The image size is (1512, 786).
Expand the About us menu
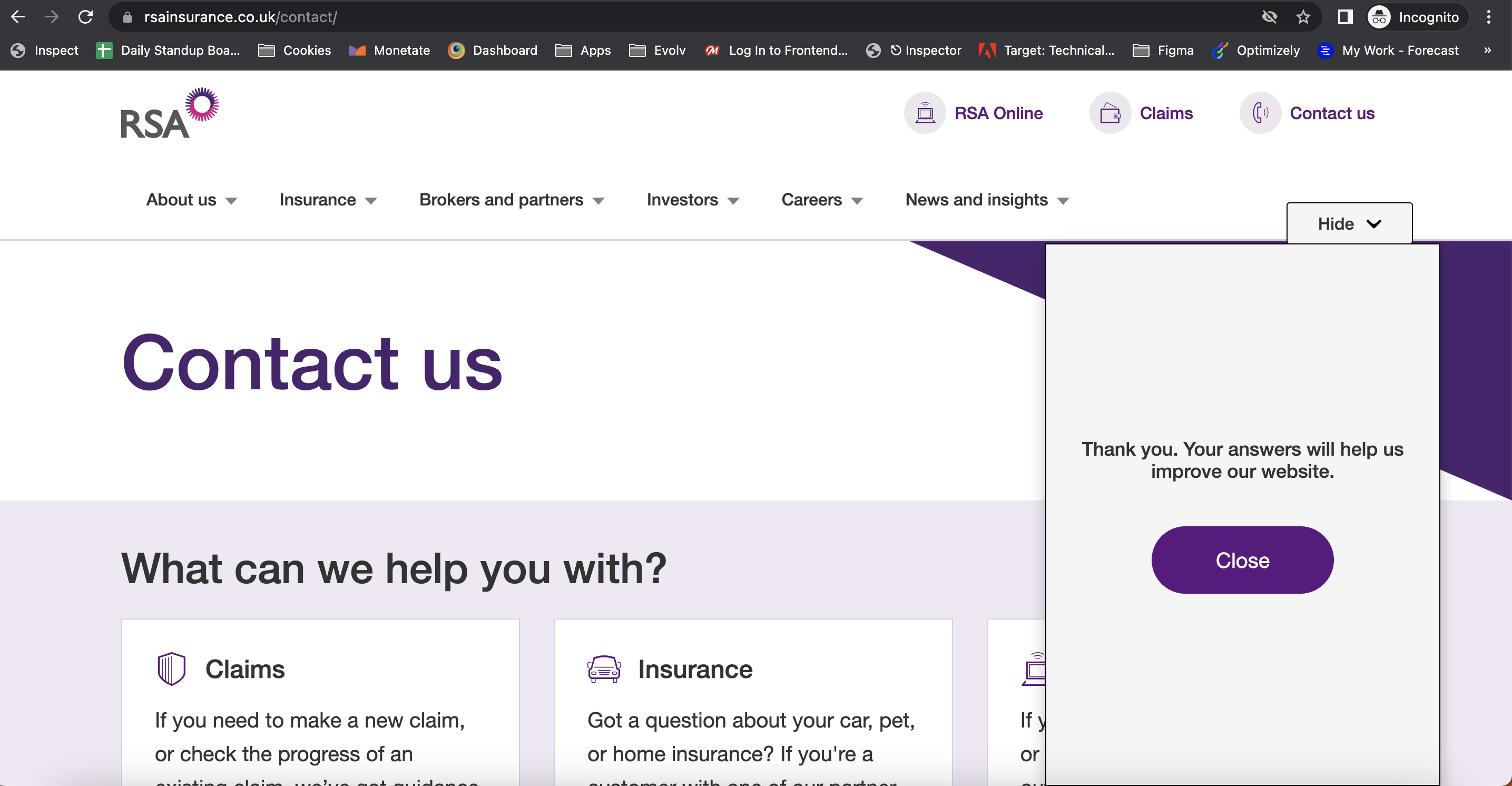[191, 200]
